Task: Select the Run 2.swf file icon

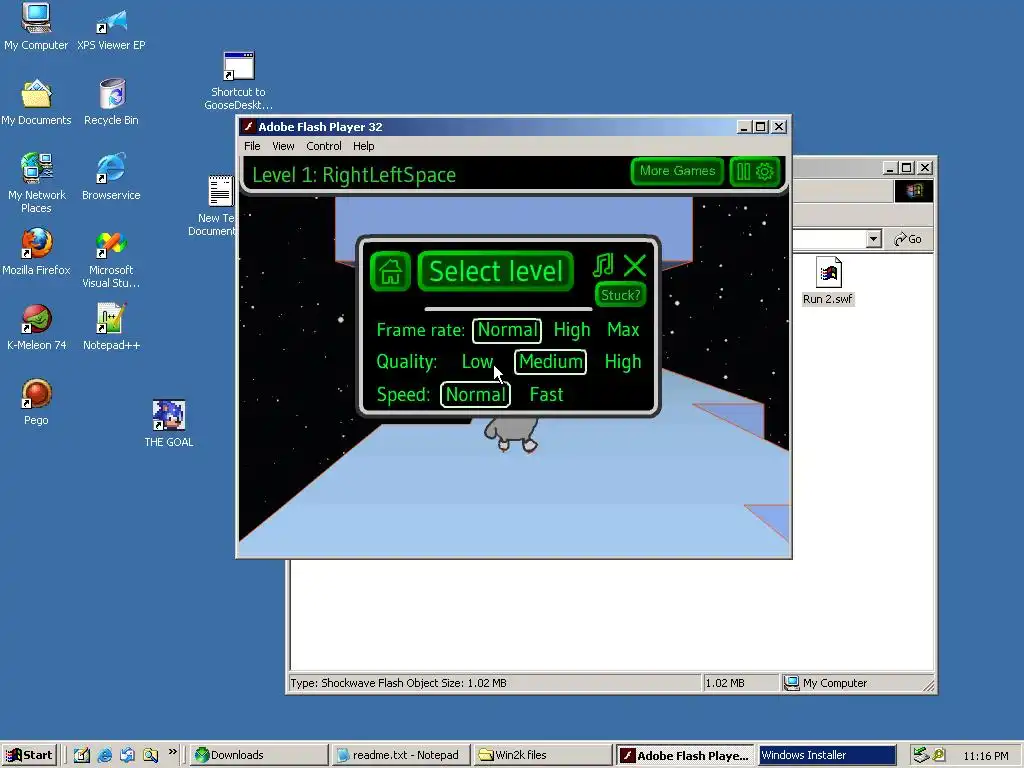Action: (x=827, y=281)
